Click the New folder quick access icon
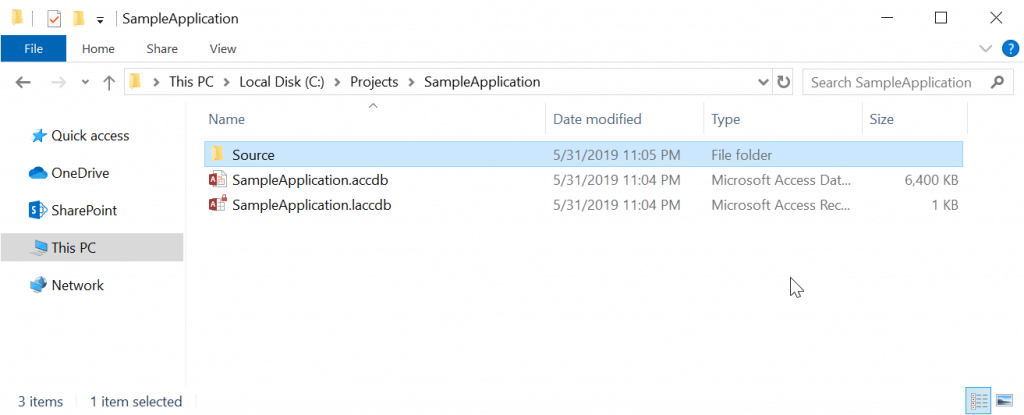1024x415 pixels. (79, 18)
